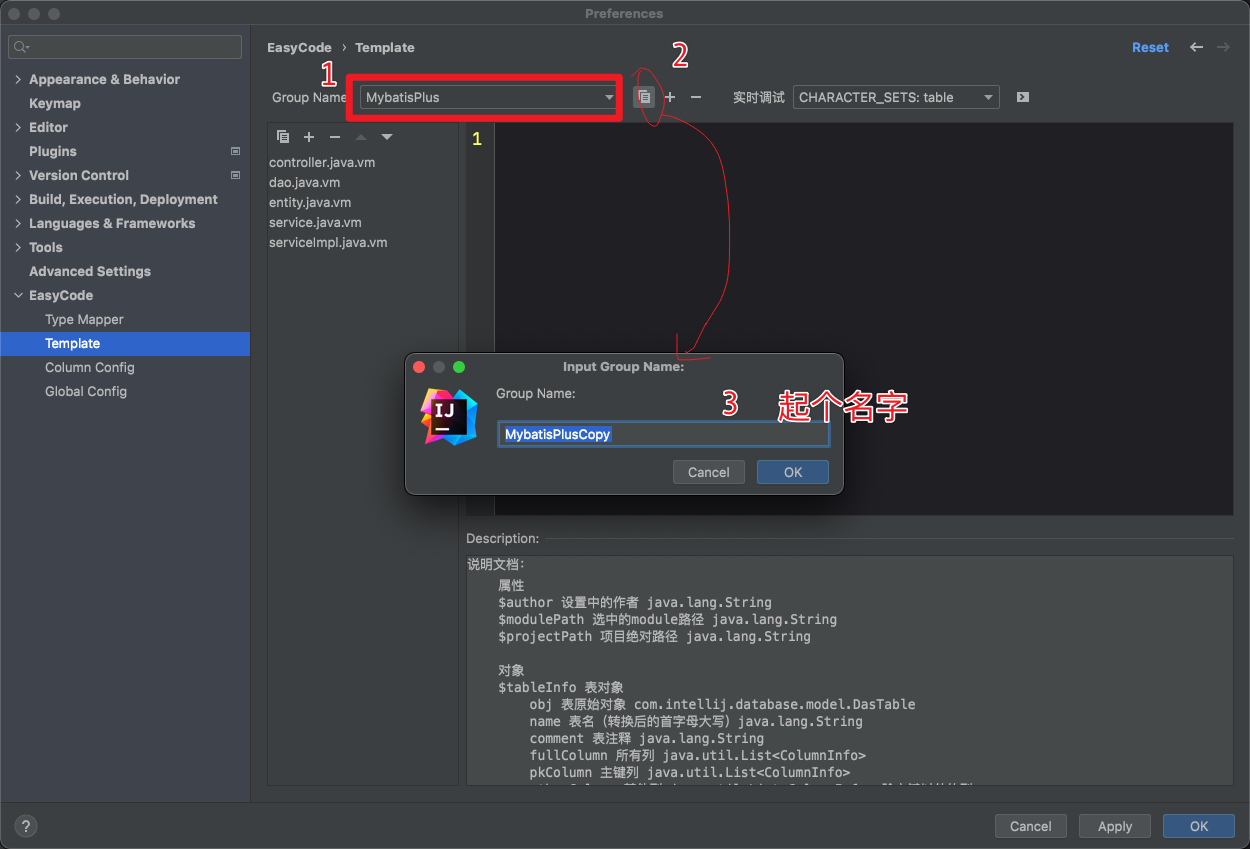Remove the selected template file
This screenshot has height=849, width=1250.
click(x=335, y=137)
